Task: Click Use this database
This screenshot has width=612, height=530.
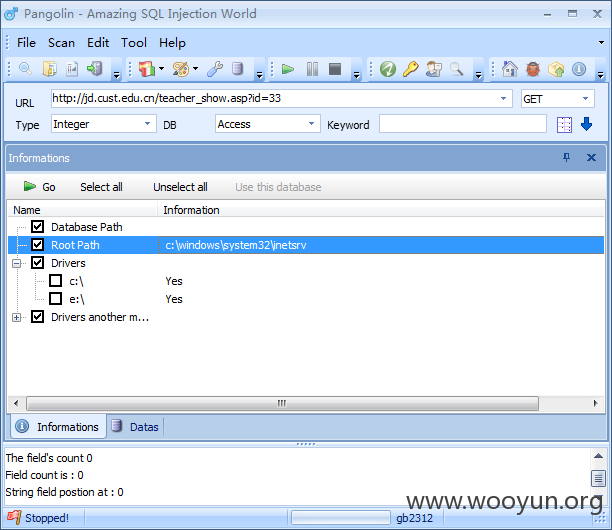Action: pyautogui.click(x=278, y=187)
